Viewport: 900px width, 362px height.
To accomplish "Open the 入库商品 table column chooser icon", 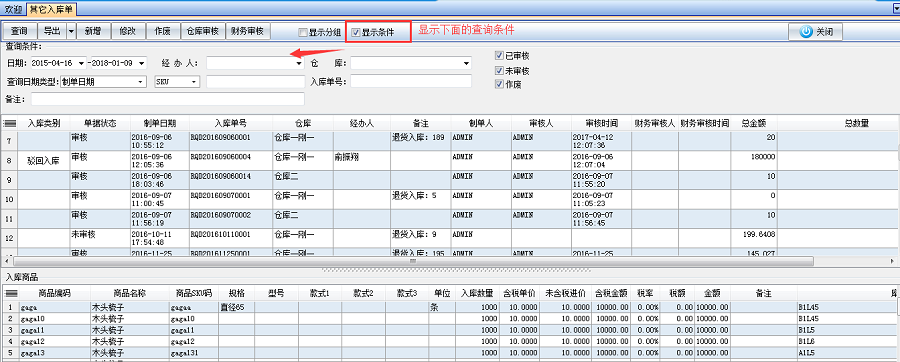I will pos(10,293).
